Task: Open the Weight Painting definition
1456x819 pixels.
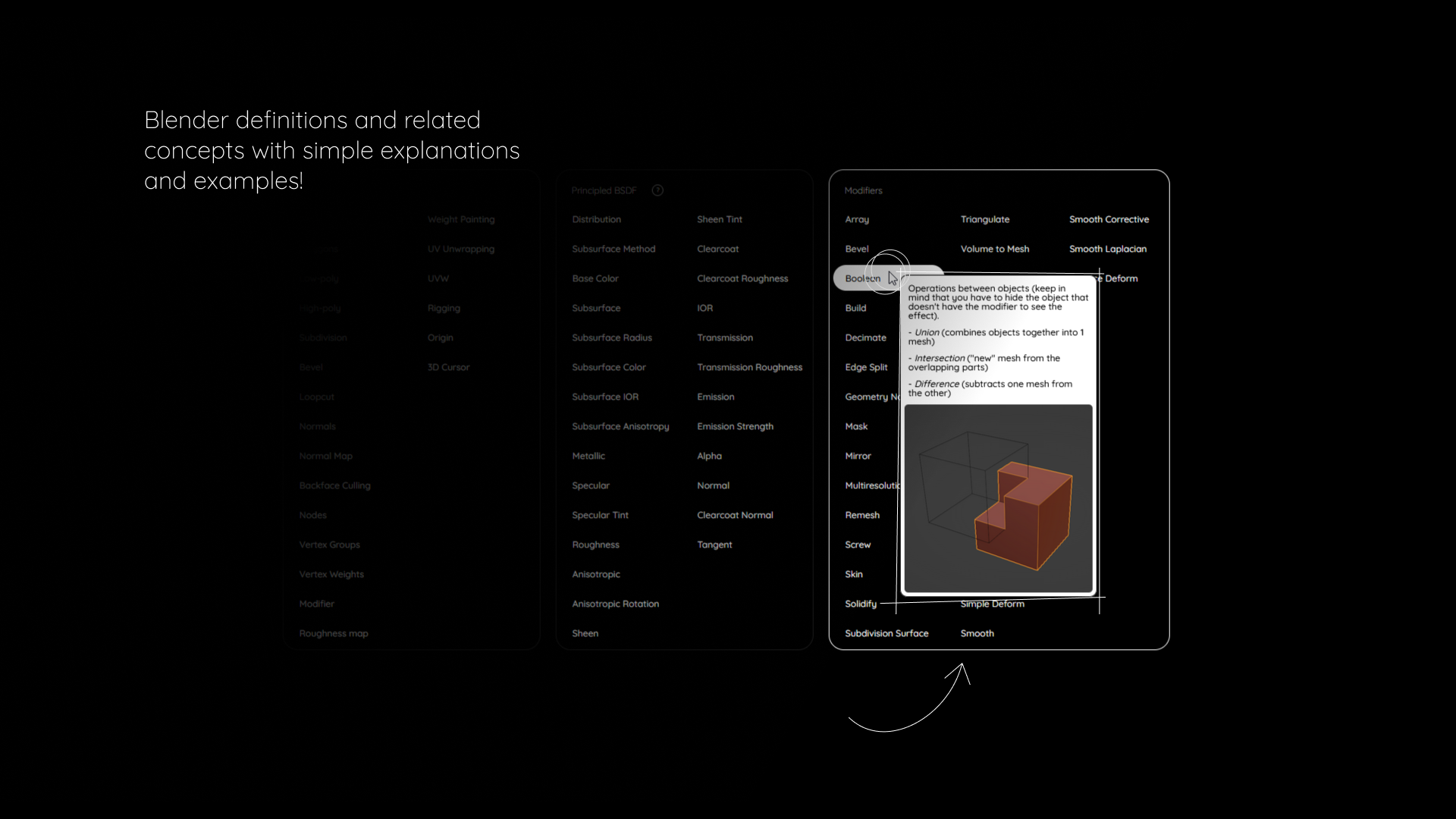Action: tap(461, 219)
